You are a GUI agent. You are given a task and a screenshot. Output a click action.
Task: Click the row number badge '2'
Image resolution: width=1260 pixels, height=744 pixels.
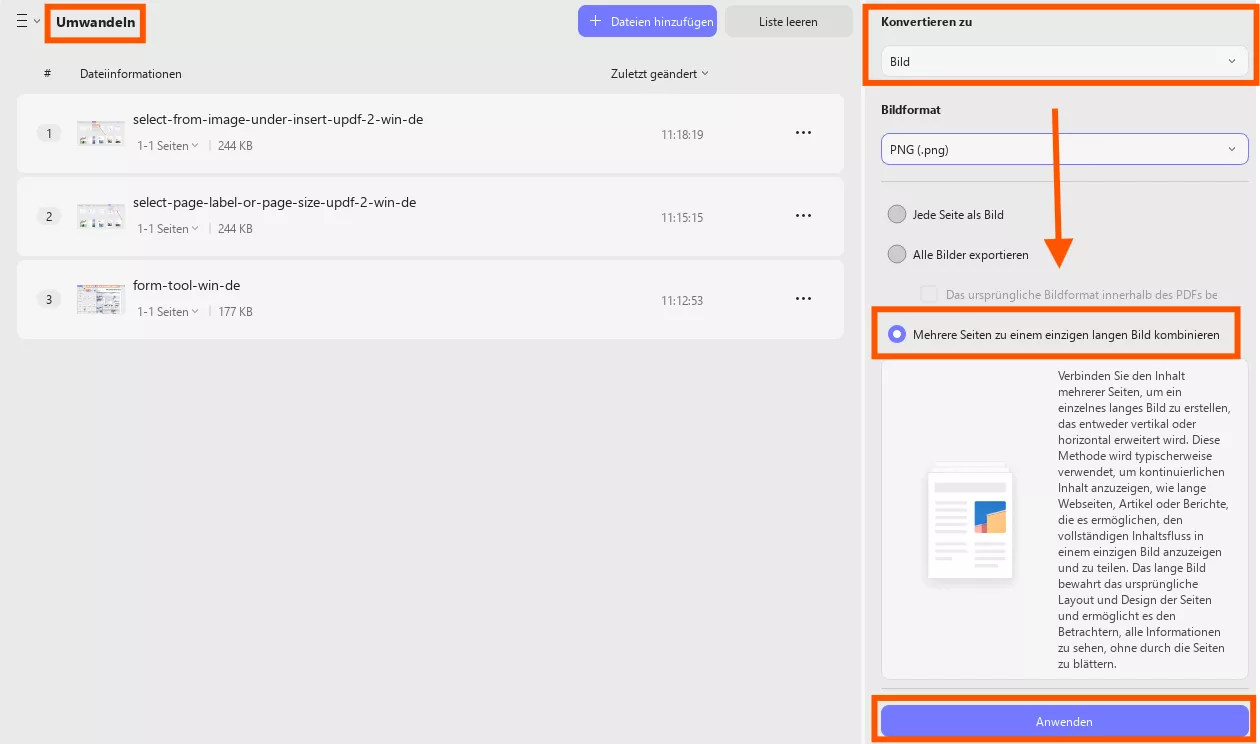[x=49, y=216]
